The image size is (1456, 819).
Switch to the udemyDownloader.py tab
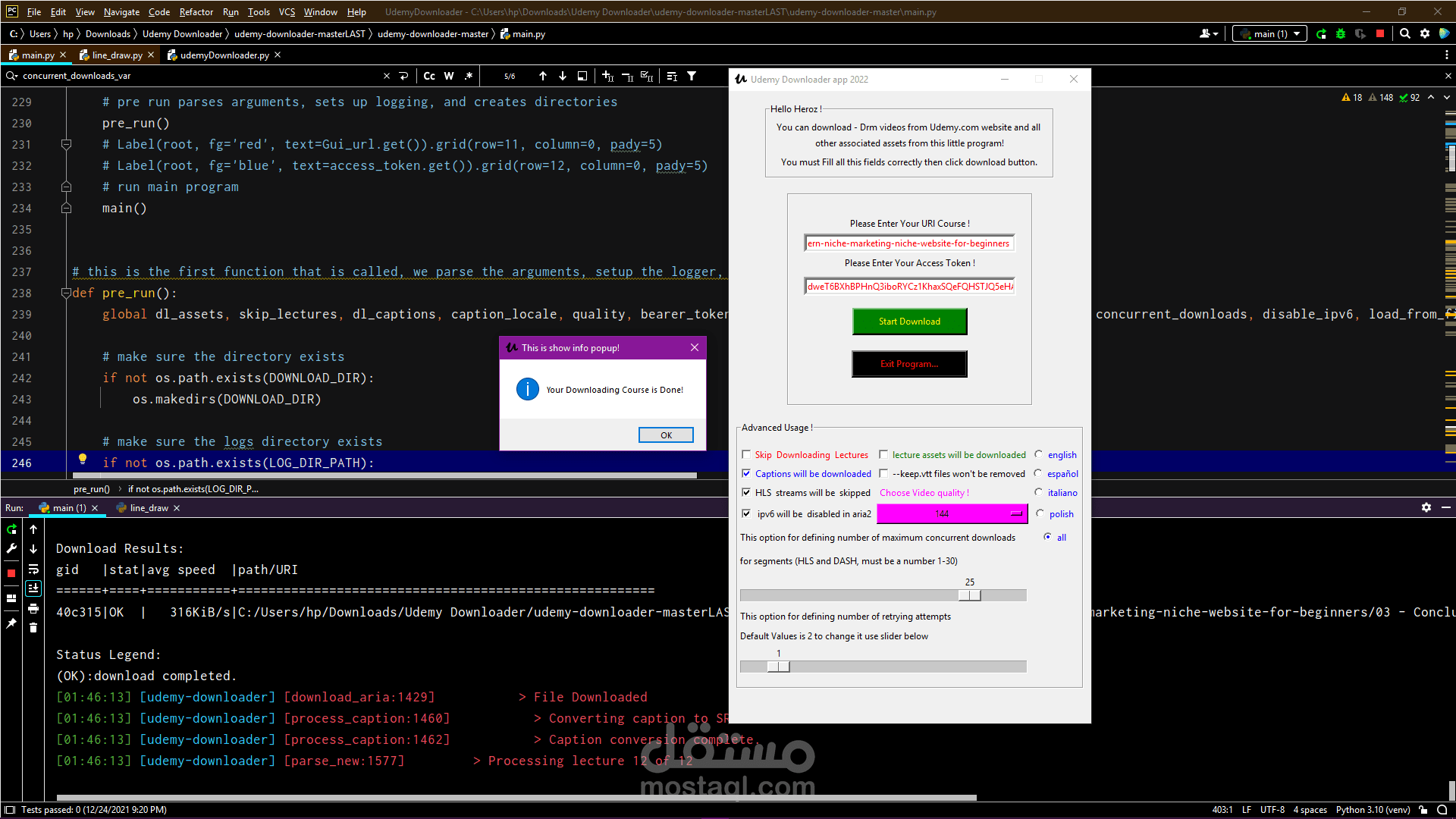[224, 55]
